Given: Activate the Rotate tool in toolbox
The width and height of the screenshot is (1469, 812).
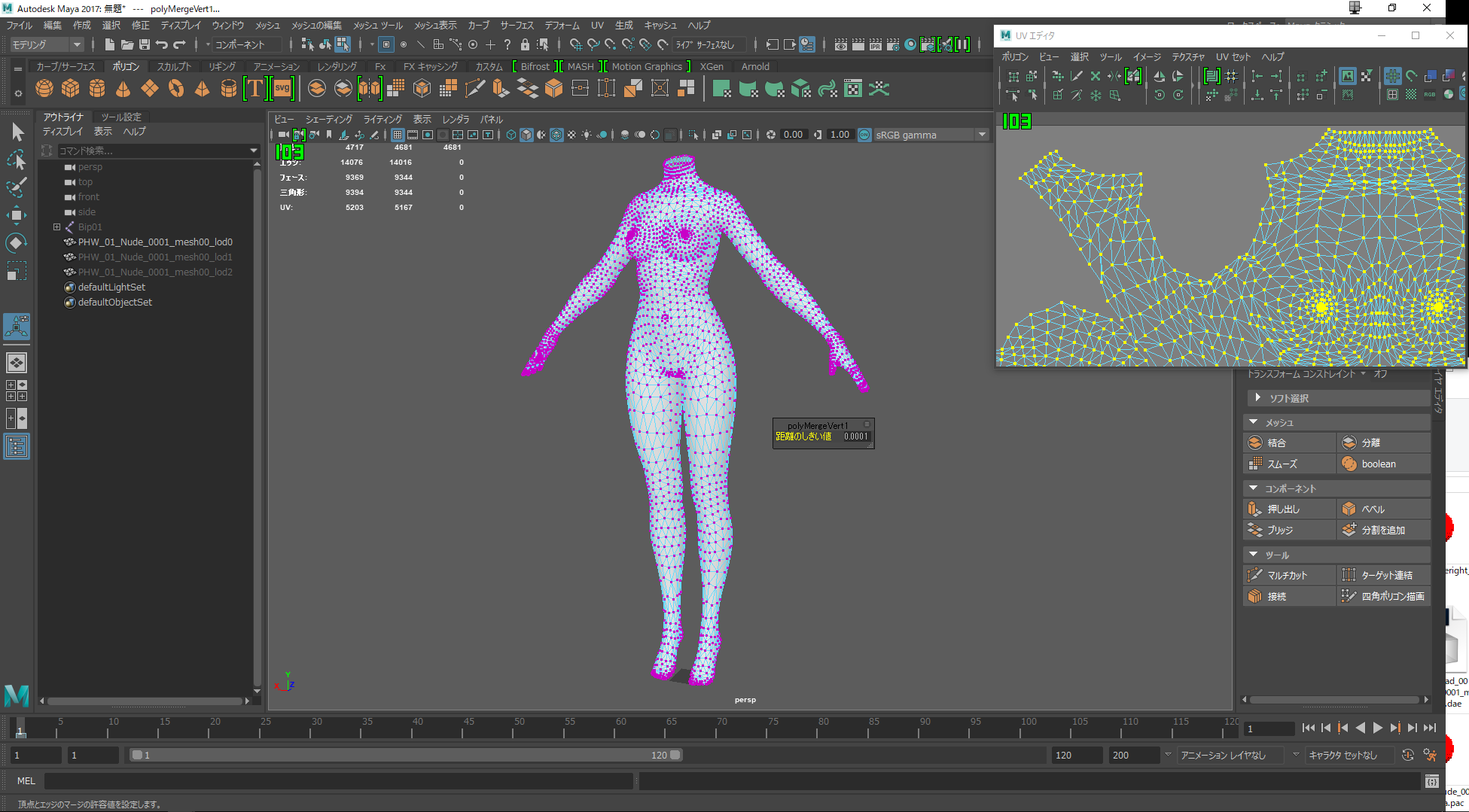Looking at the screenshot, I should 17,243.
